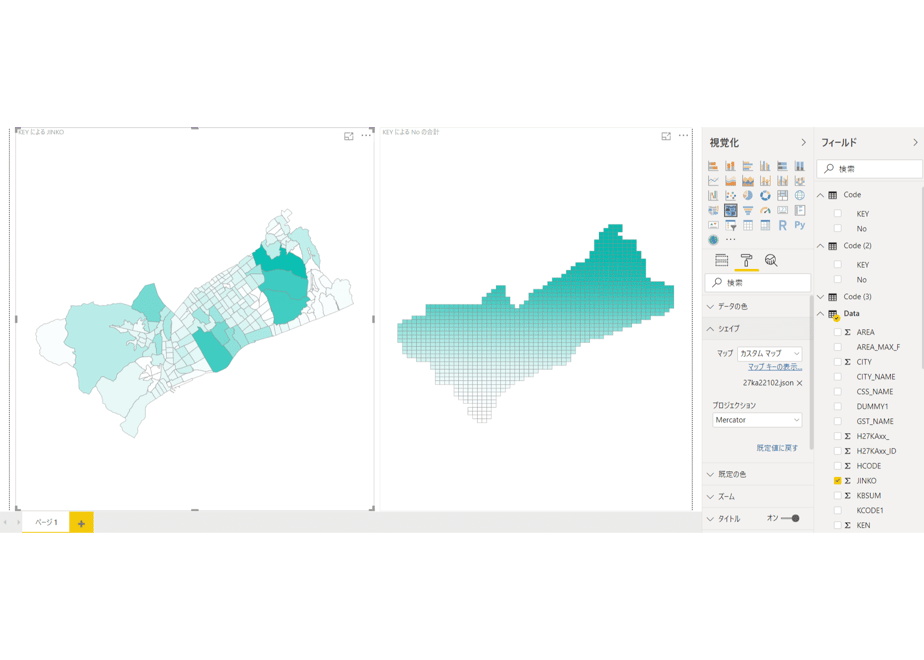Screen dimensions: 924x660
Task: Select the waterfall chart visual
Action: 713,196
